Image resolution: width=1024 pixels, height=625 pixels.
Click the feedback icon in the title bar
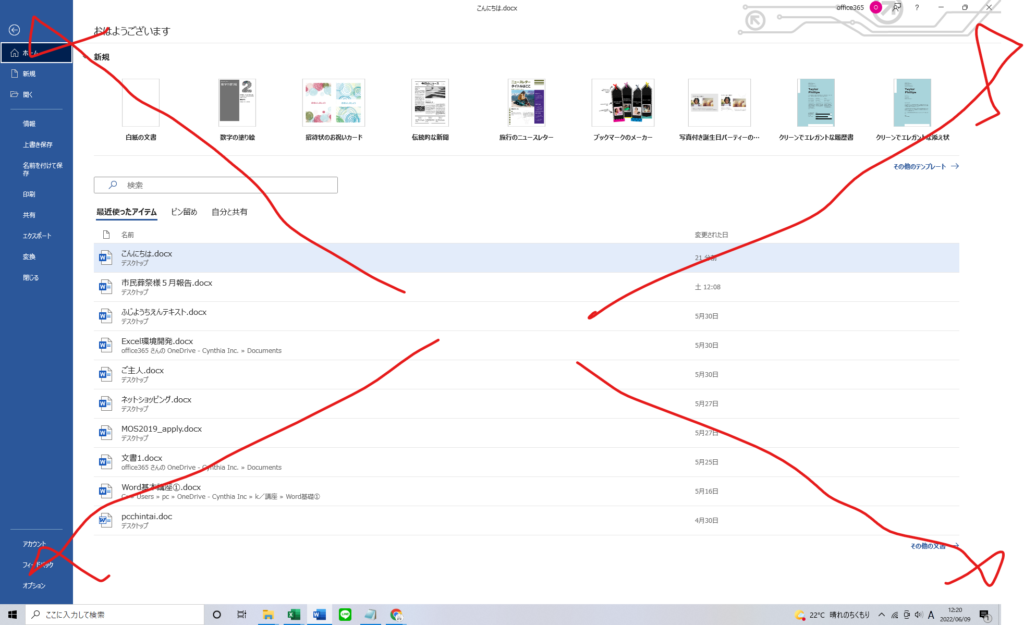(x=897, y=8)
